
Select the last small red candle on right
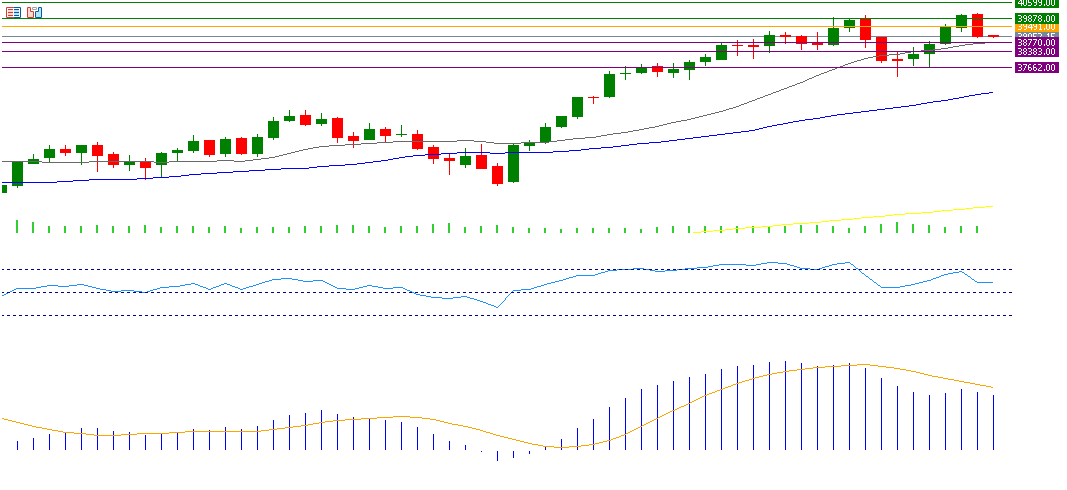point(993,36)
